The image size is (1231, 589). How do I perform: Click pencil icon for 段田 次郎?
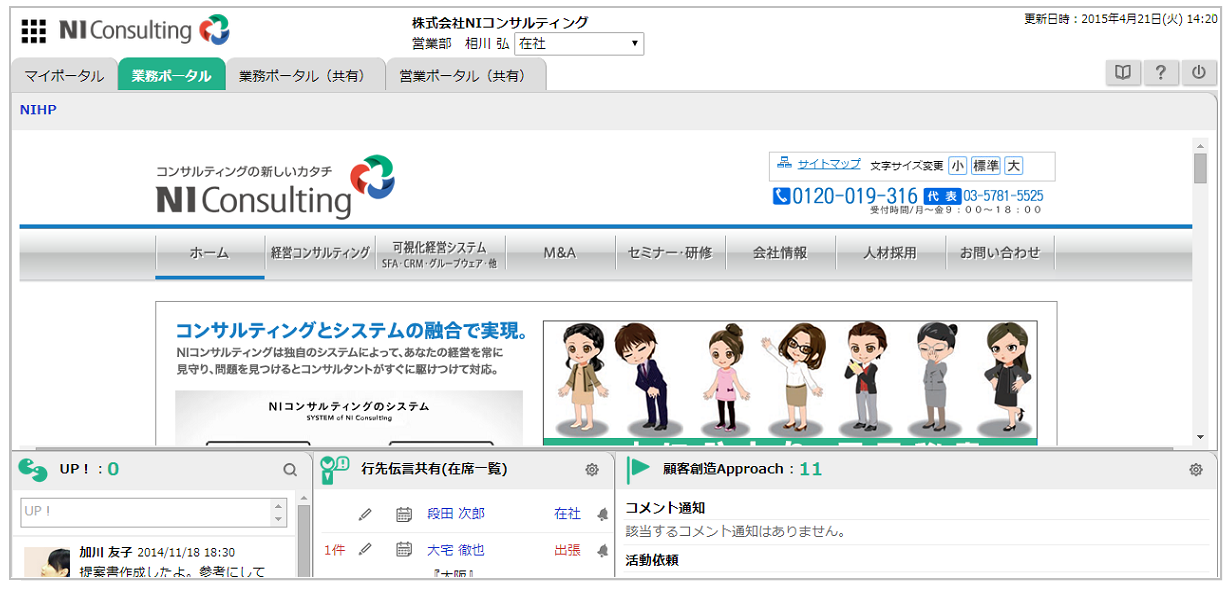[365, 514]
